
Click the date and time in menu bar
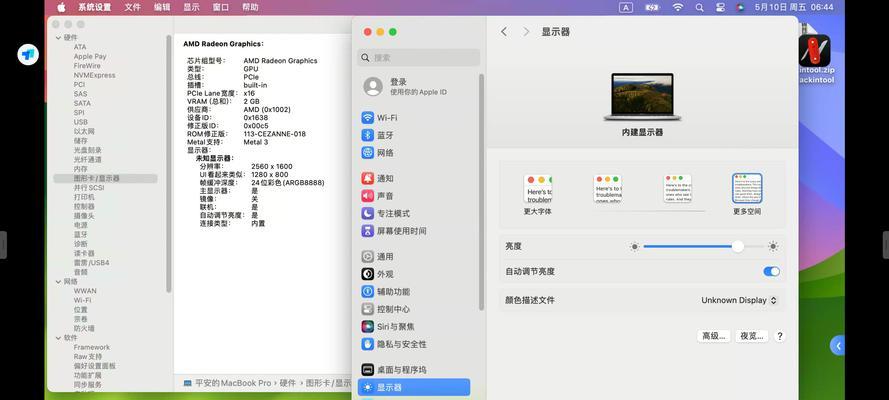[x=794, y=7]
